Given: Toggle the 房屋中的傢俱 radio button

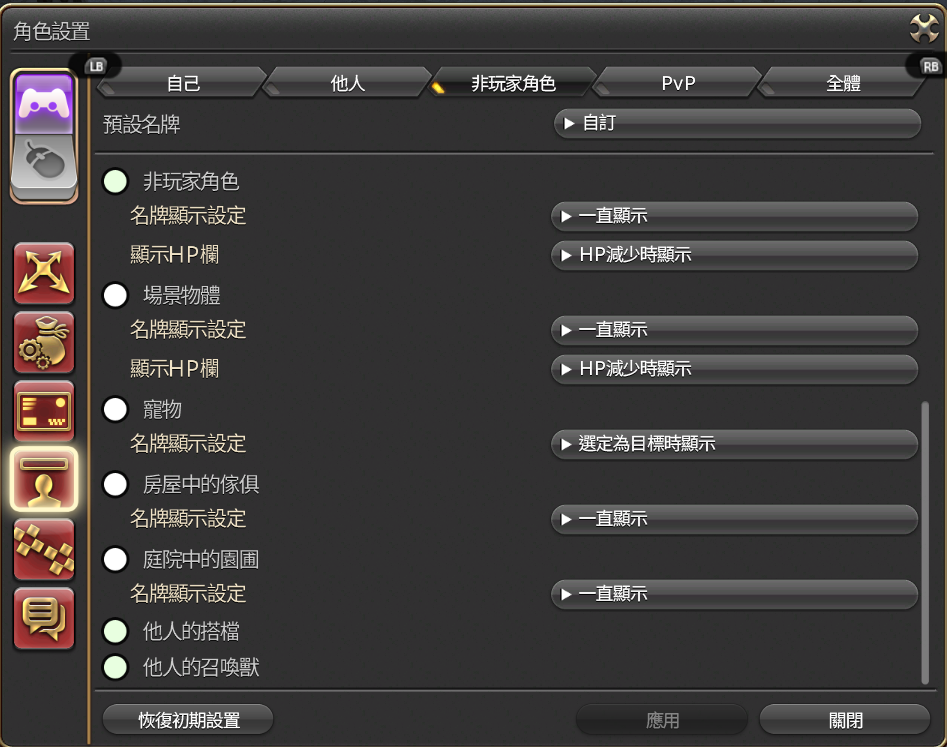Looking at the screenshot, I should click(x=115, y=484).
